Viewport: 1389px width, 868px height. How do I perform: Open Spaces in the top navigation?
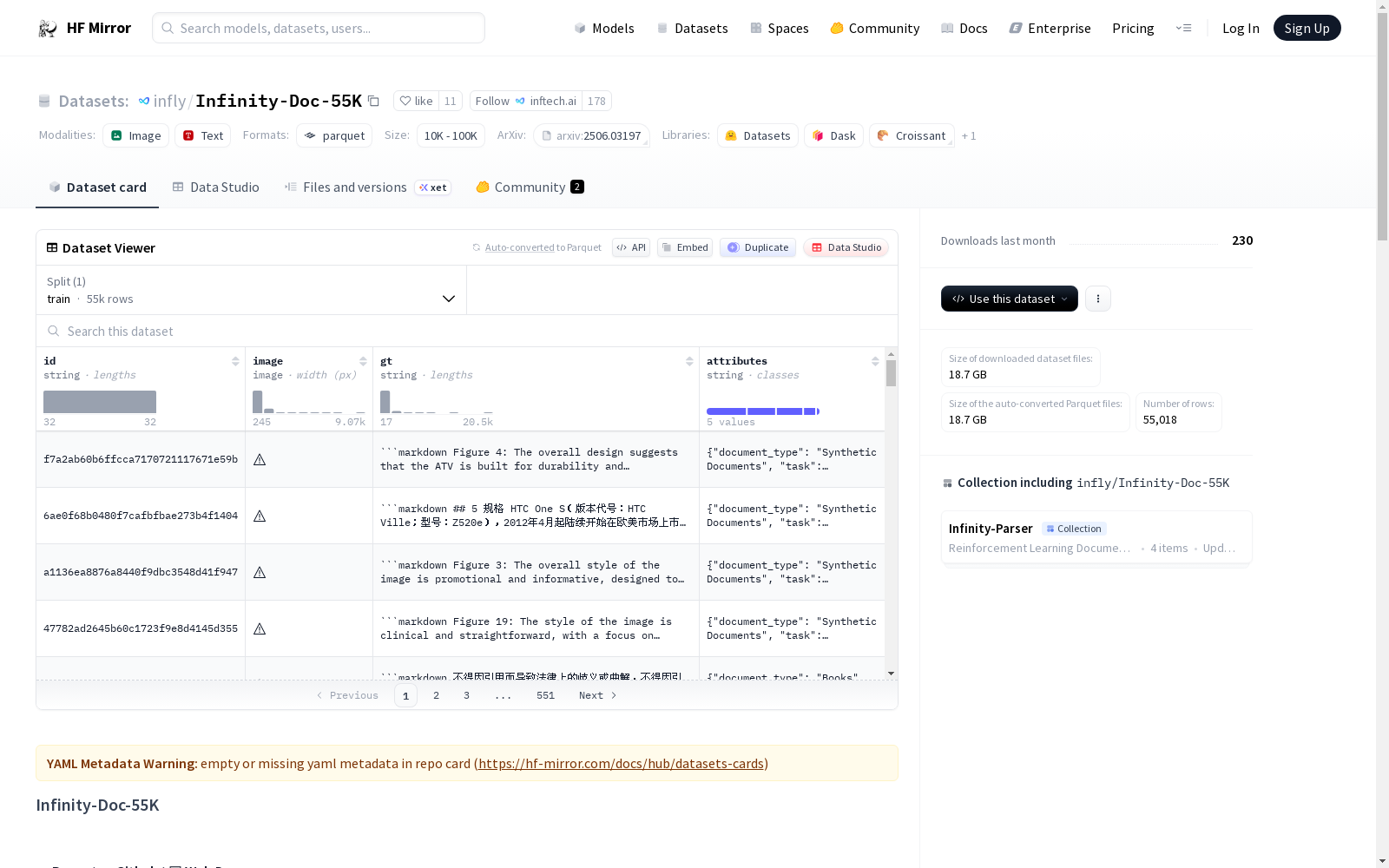780,28
